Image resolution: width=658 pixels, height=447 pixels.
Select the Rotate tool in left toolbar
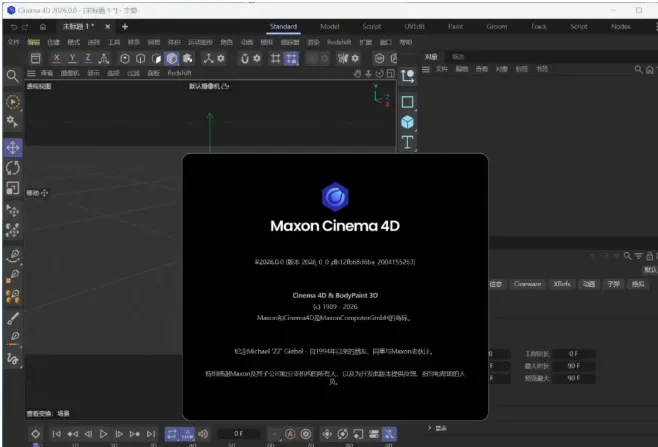[13, 168]
